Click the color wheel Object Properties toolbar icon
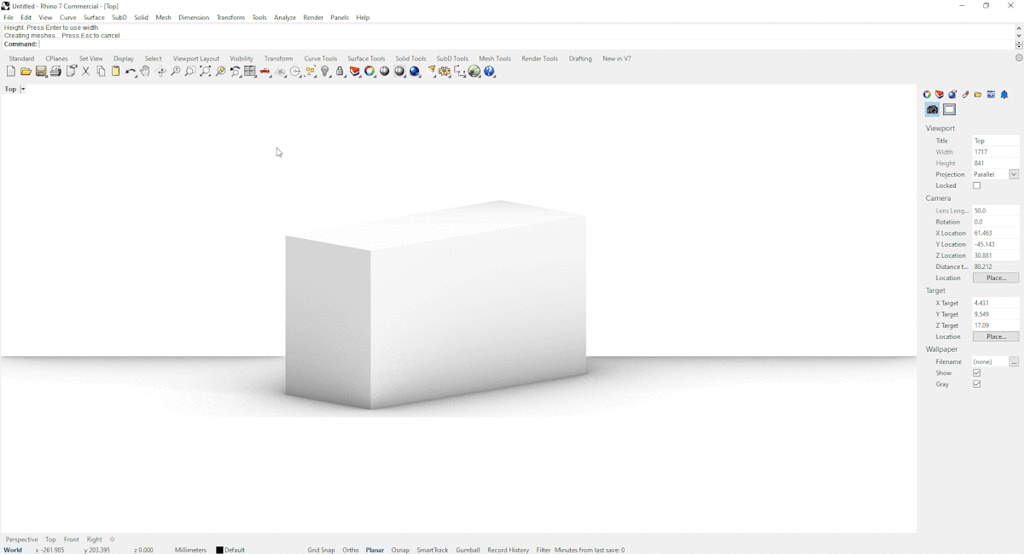Image resolution: width=1024 pixels, height=554 pixels. click(x=370, y=71)
